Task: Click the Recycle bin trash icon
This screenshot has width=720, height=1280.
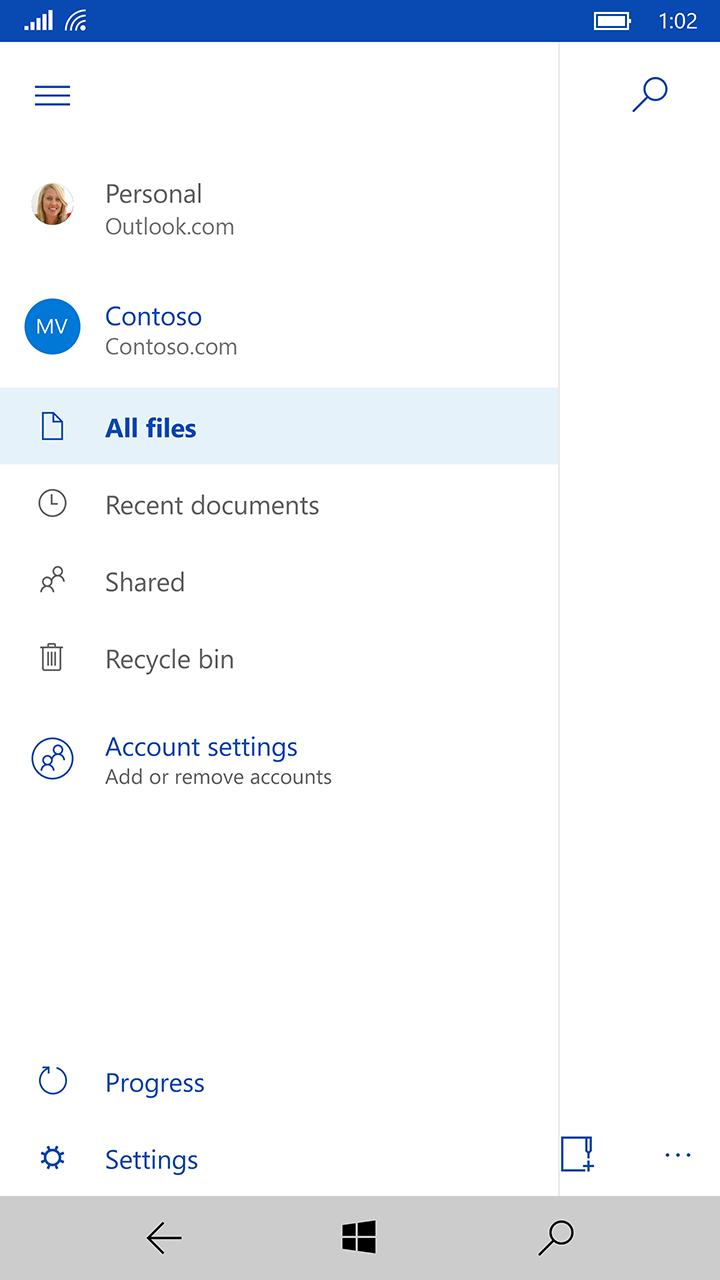Action: 52,657
